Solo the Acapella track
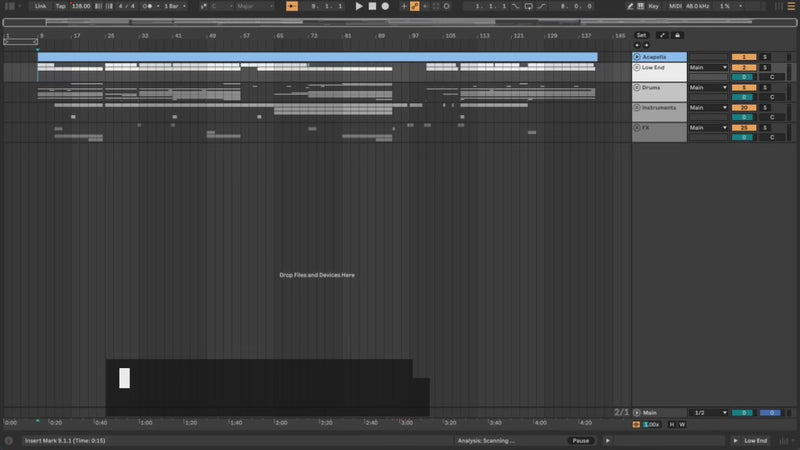This screenshot has width=800, height=450. click(765, 57)
